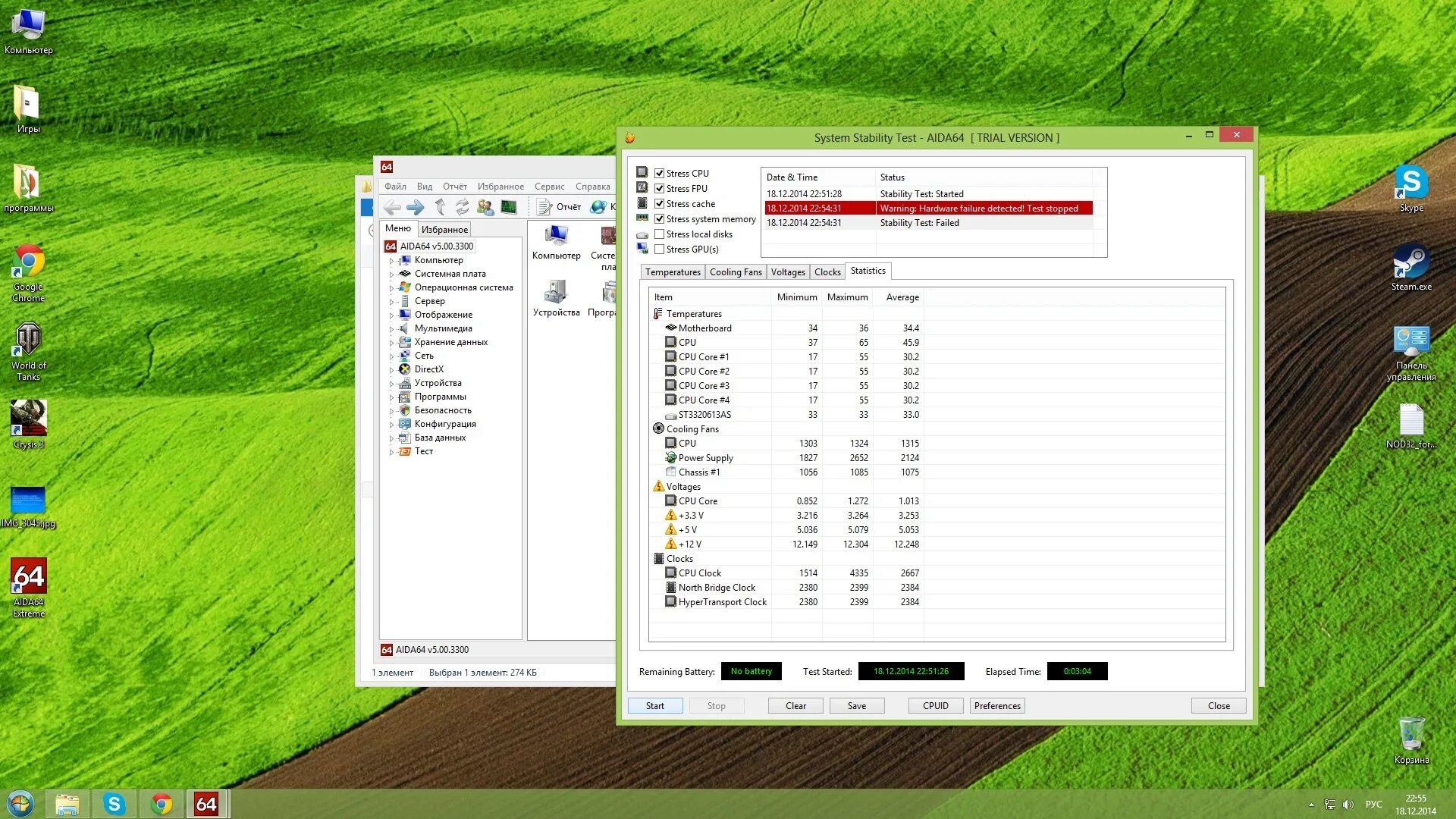Image resolution: width=1456 pixels, height=819 pixels.
Task: Open the Сервис menu
Action: (x=549, y=187)
